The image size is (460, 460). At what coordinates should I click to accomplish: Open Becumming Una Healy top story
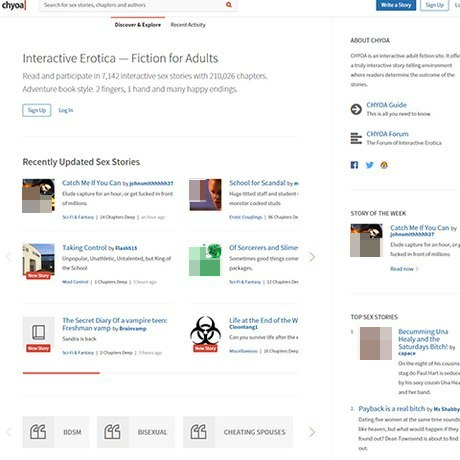pyautogui.click(x=423, y=339)
